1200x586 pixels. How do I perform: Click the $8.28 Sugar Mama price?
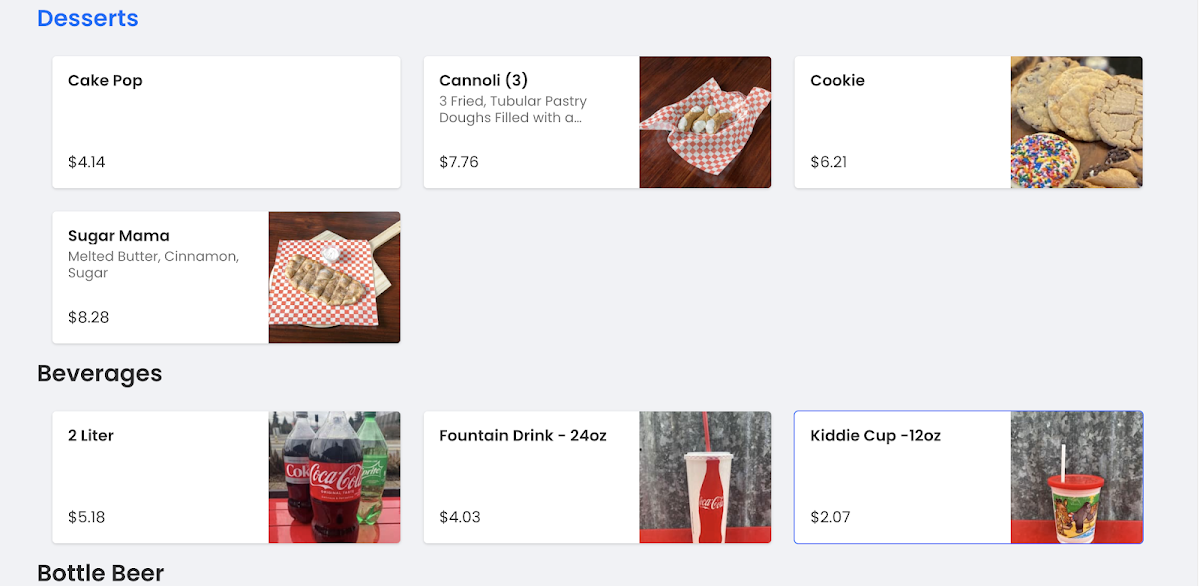(x=88, y=317)
